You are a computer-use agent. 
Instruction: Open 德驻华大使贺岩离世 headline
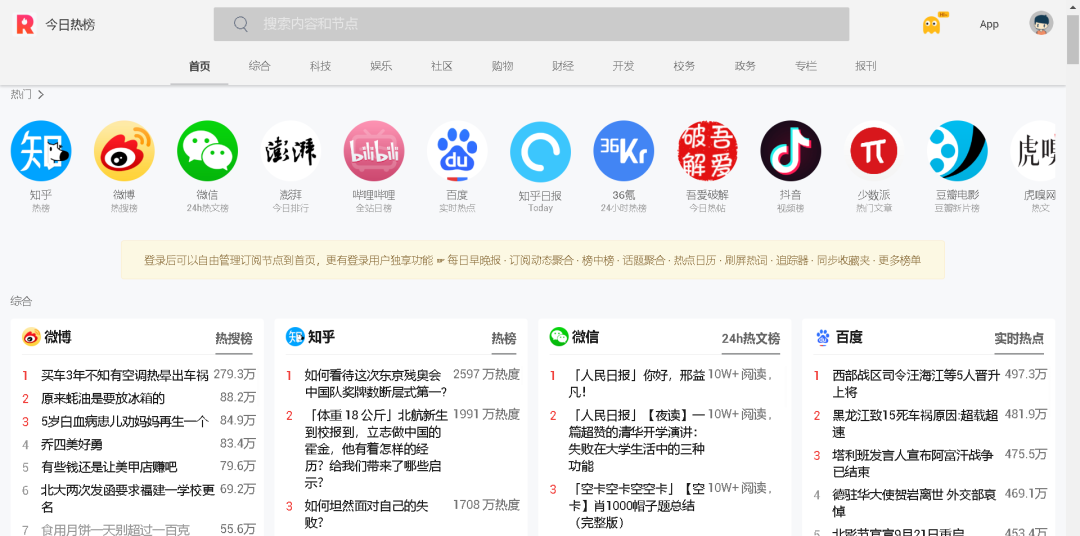click(x=915, y=504)
